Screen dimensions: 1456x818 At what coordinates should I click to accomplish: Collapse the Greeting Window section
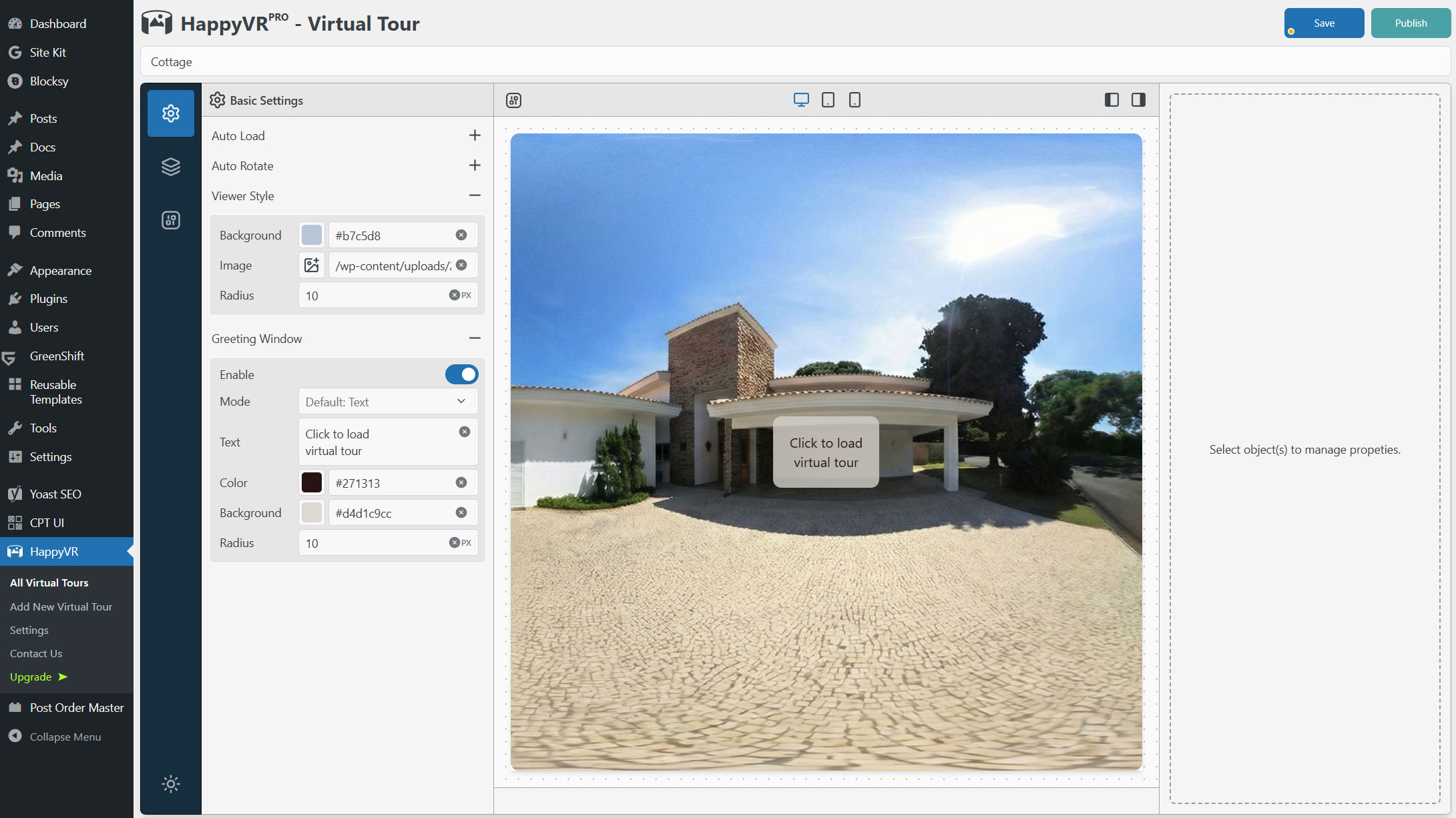[475, 338]
